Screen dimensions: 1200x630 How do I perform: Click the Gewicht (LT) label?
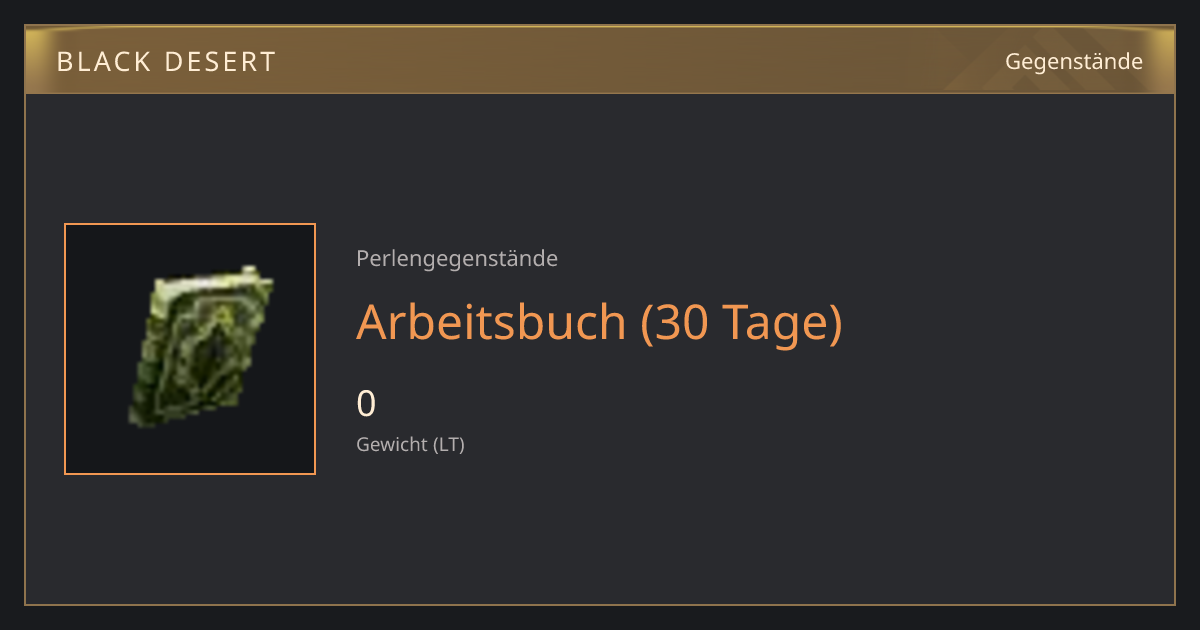coord(410,444)
